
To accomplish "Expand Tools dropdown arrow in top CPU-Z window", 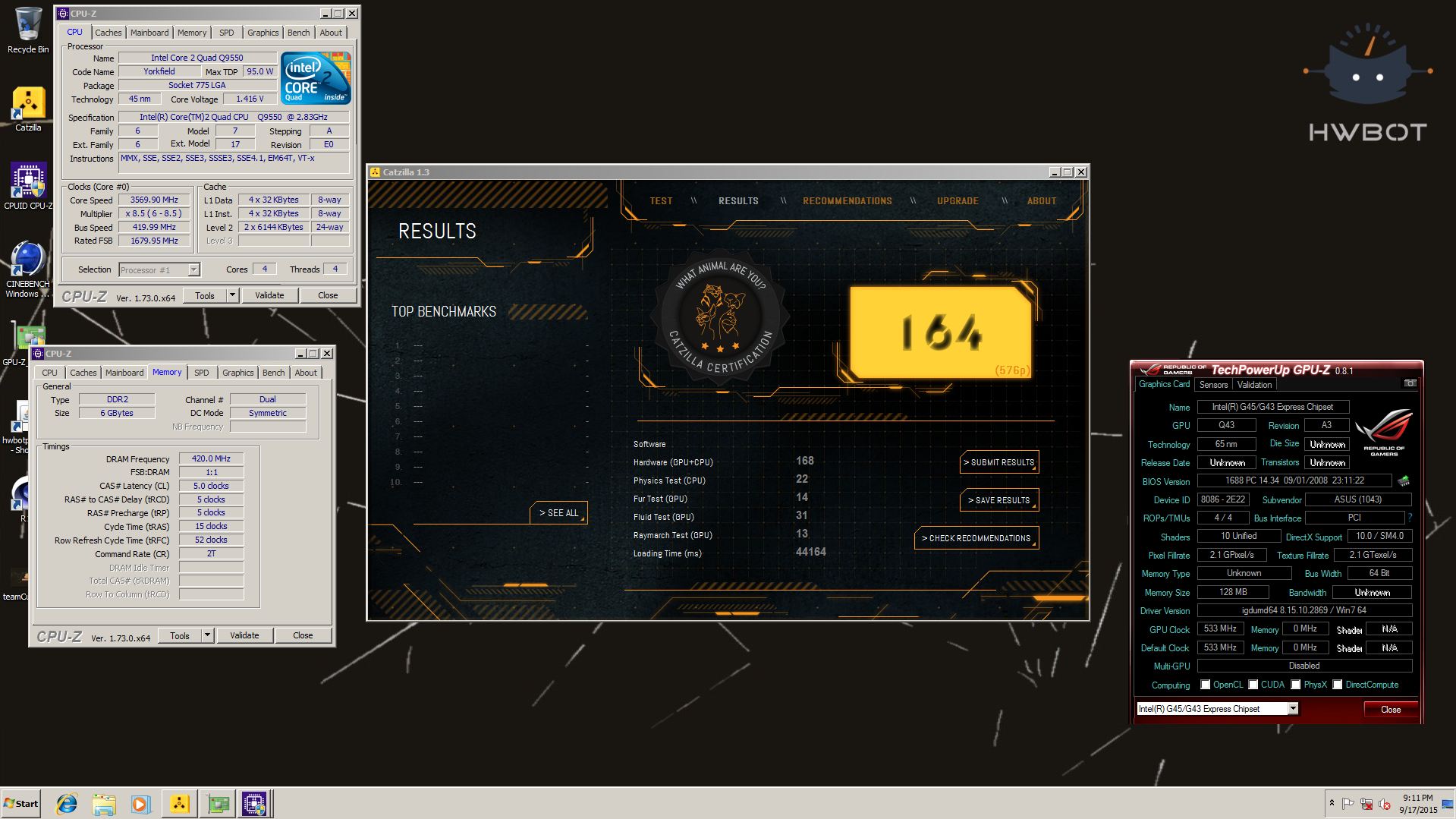I will (x=232, y=295).
